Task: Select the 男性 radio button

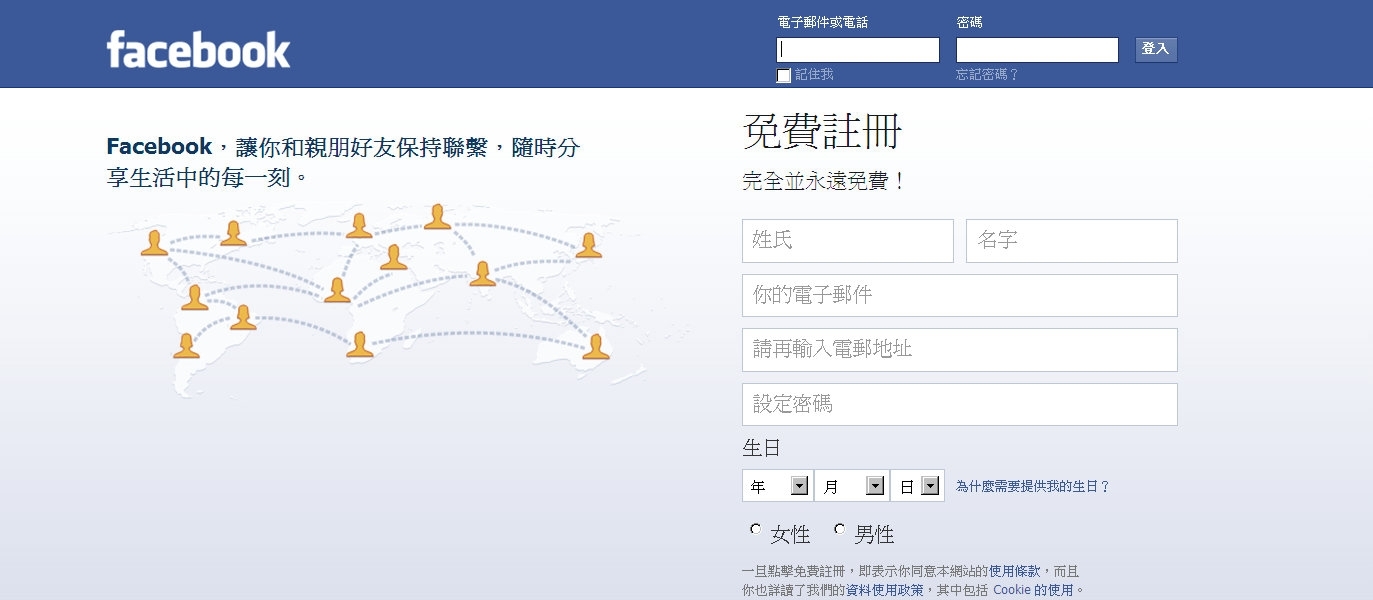Action: tap(839, 529)
